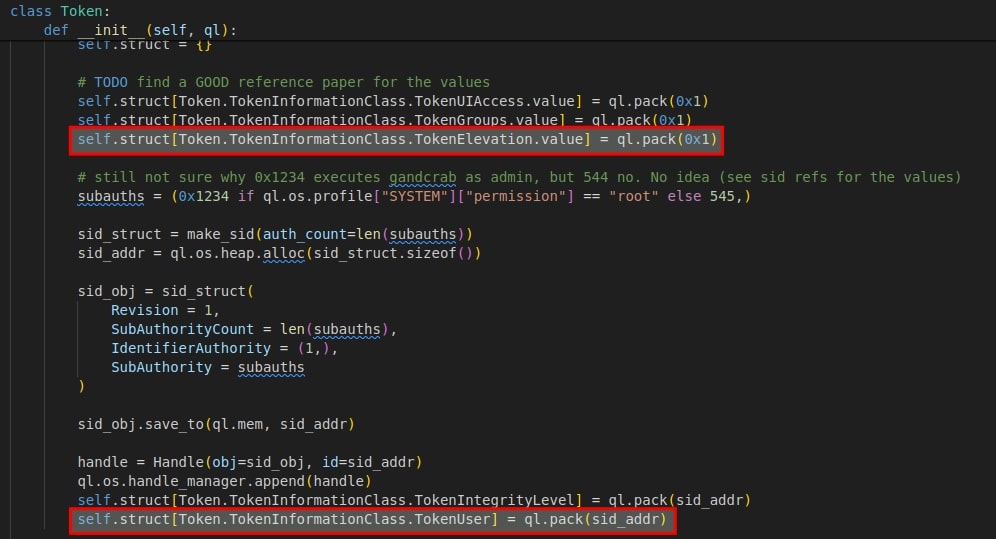Viewport: 996px width, 539px height.
Task: Click the 'handle = Handle(obj=sid_obj' line
Action: point(250,462)
